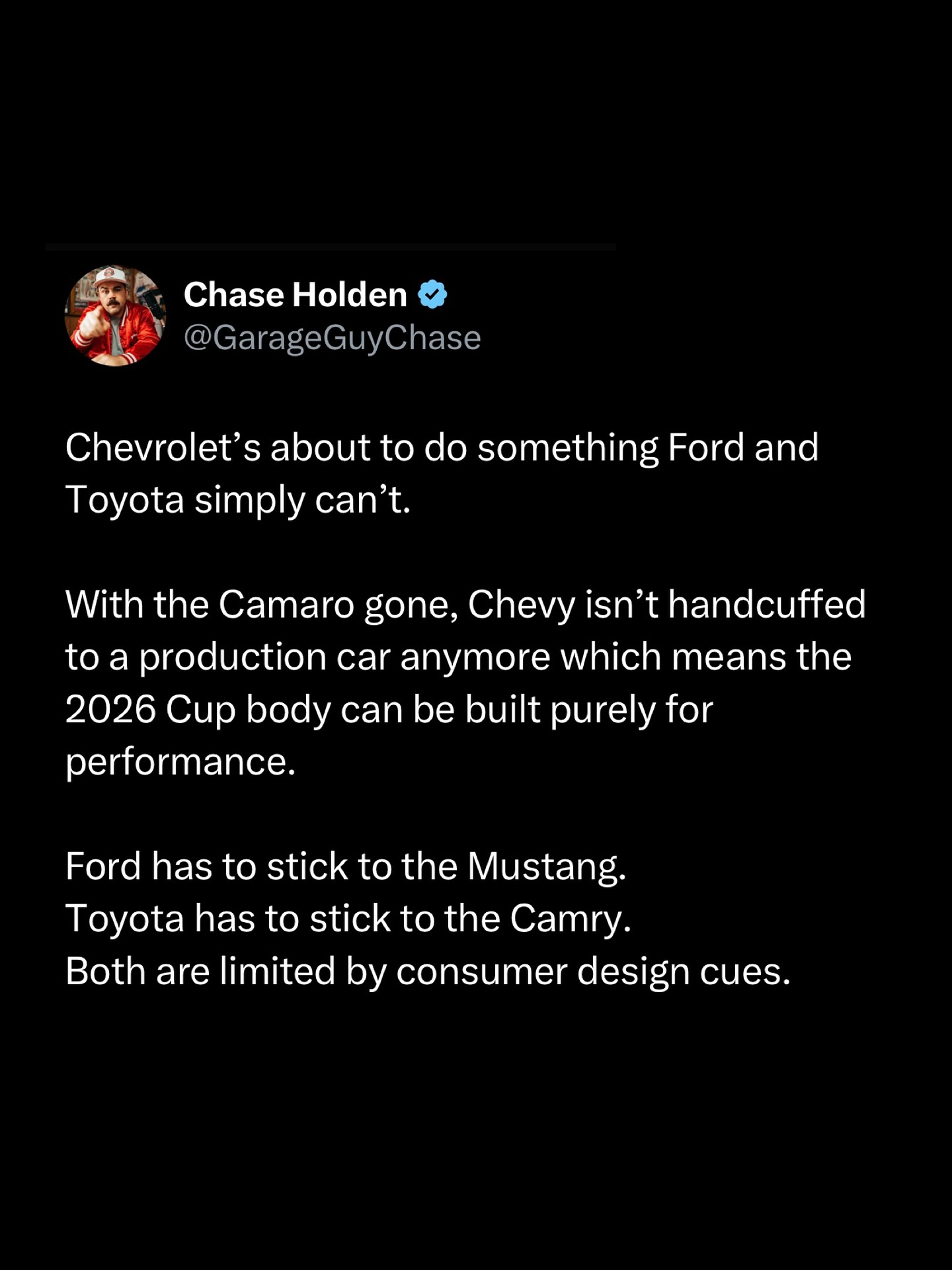Image resolution: width=952 pixels, height=1270 pixels.
Task: Click the line "Toyota simply can't."
Action: [238, 499]
